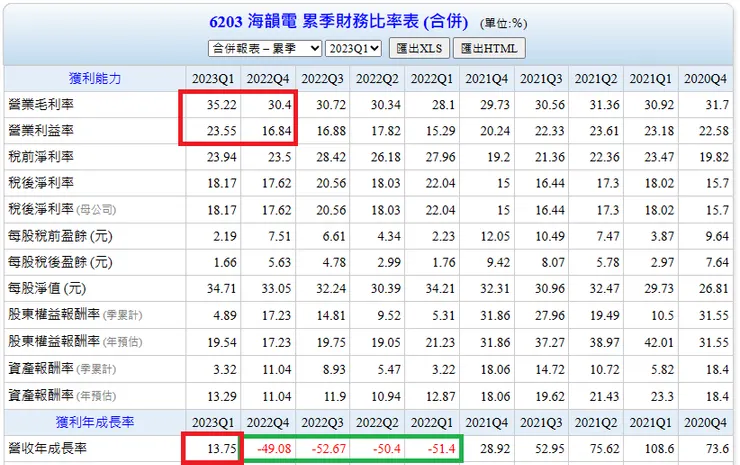Select the 股東權益報酬率 (年預估) row label
The height and width of the screenshot is (465, 740).
75,341
